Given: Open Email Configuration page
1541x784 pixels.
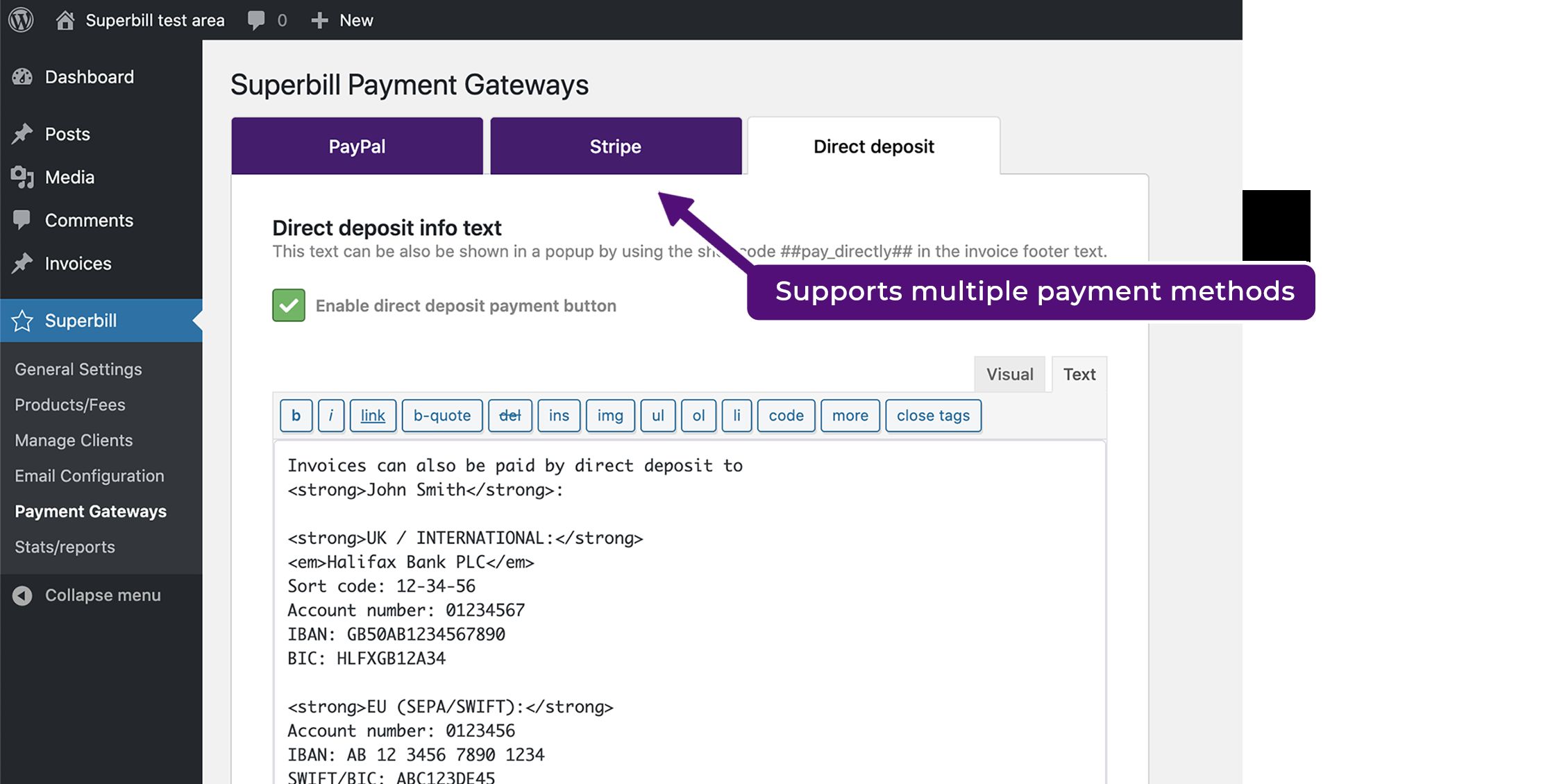Looking at the screenshot, I should [90, 475].
